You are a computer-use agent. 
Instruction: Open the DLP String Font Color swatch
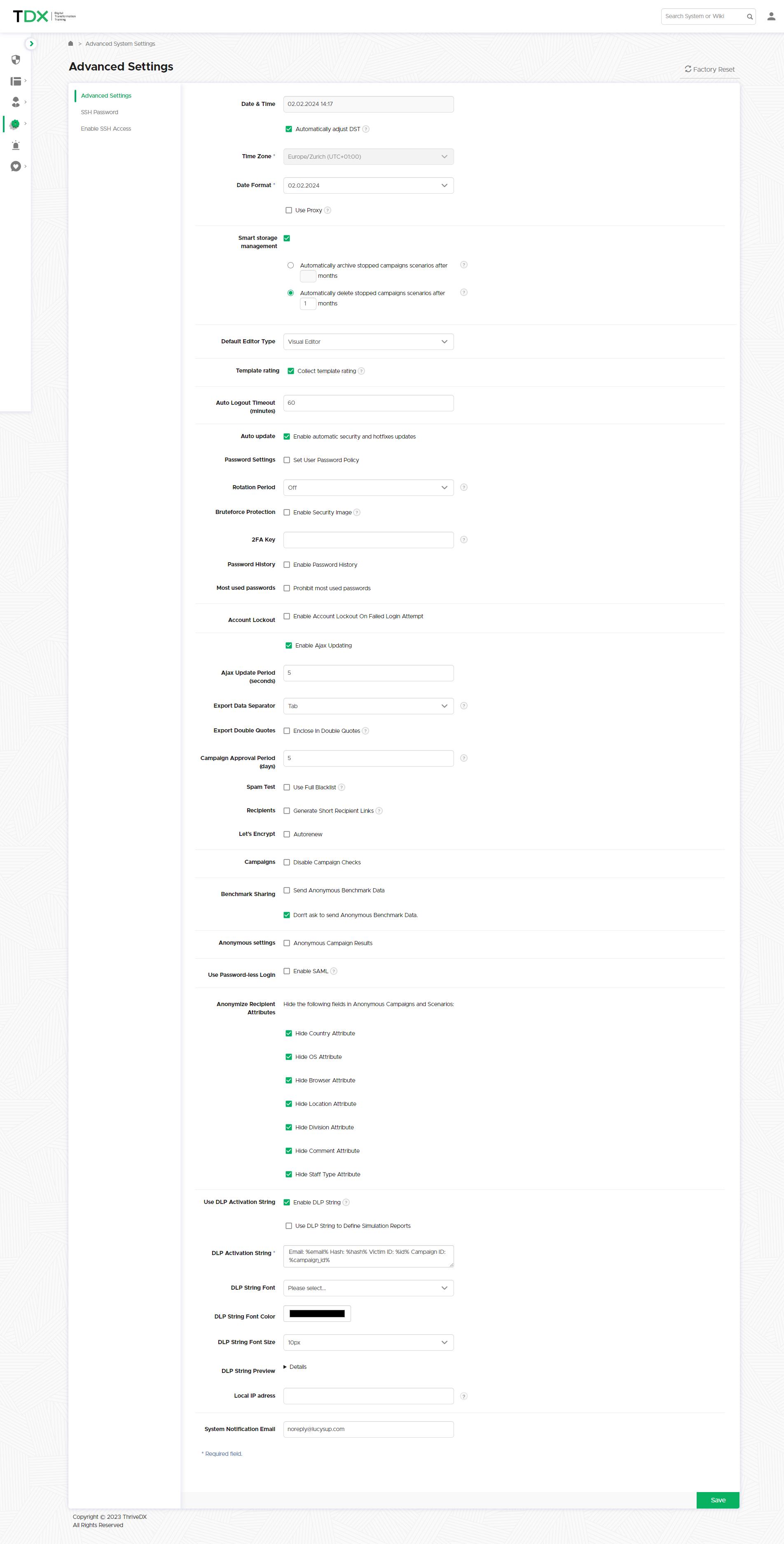pyautogui.click(x=317, y=1314)
